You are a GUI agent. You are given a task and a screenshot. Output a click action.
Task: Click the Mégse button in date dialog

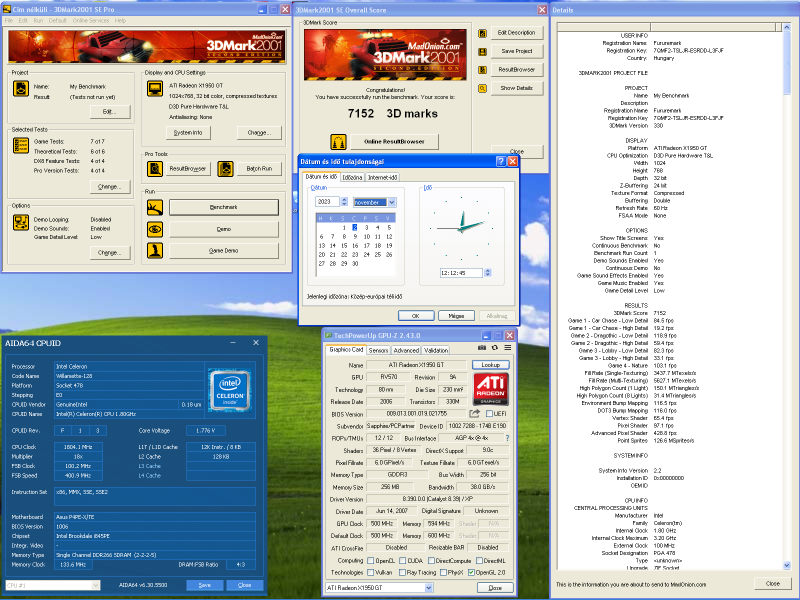click(456, 316)
